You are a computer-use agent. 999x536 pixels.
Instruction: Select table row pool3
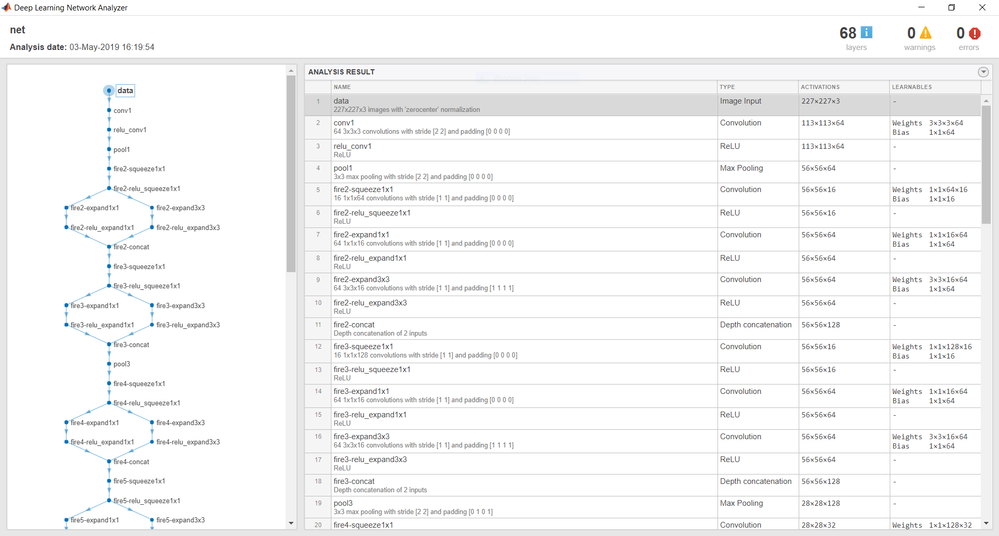643,508
